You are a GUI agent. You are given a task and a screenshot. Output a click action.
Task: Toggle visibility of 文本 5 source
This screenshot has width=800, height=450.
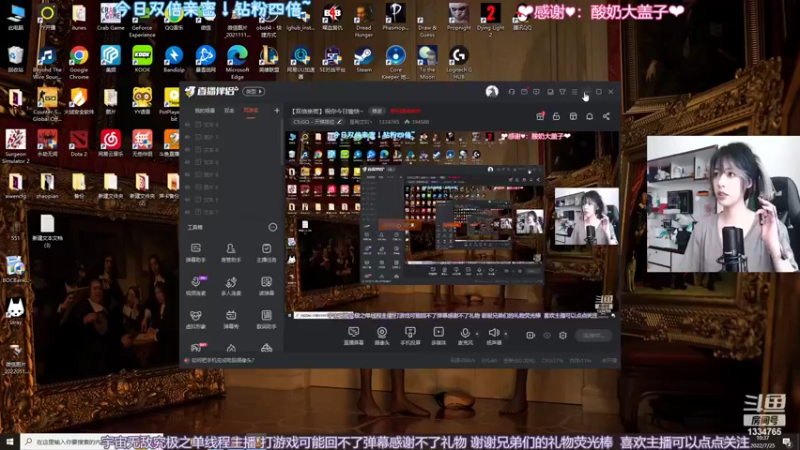point(187,199)
